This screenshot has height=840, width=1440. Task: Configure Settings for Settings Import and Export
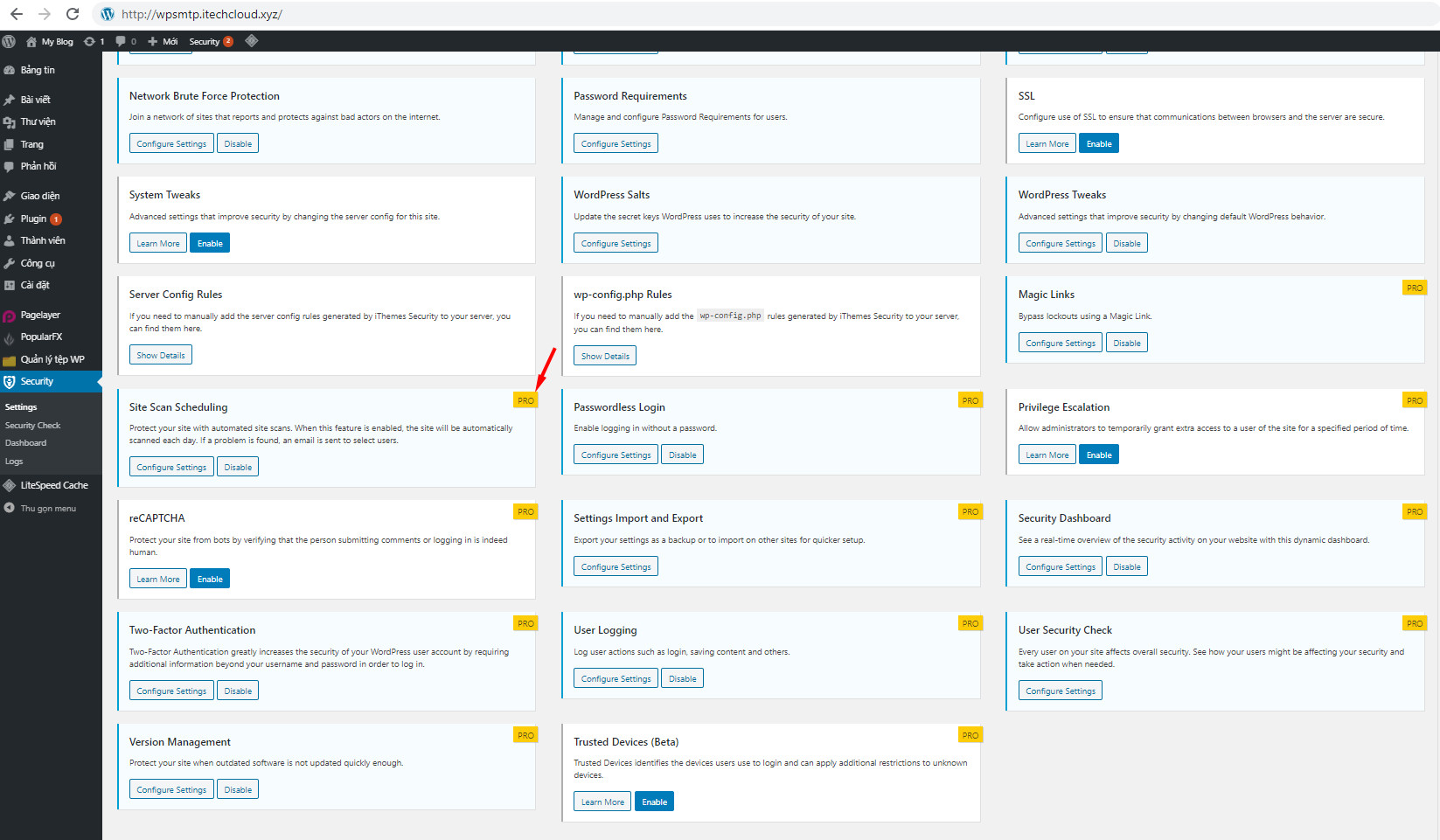point(616,566)
